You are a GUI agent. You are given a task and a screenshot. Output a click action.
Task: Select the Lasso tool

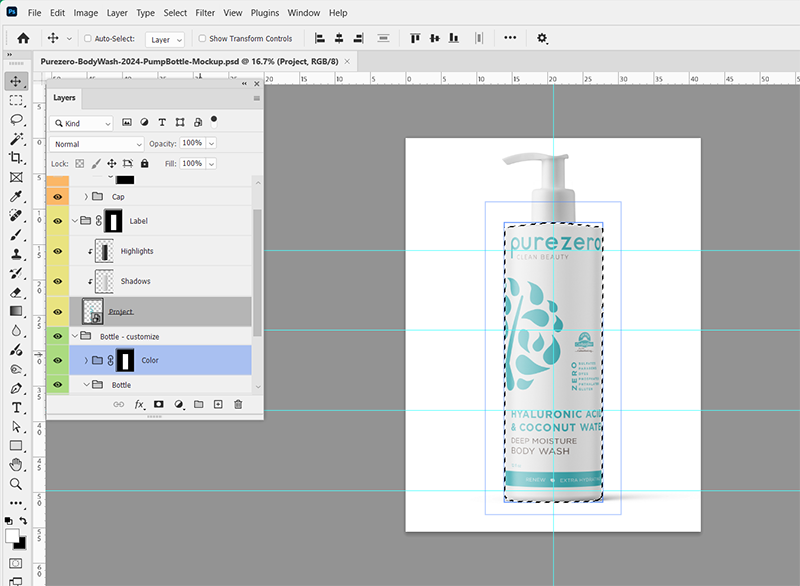pyautogui.click(x=16, y=119)
